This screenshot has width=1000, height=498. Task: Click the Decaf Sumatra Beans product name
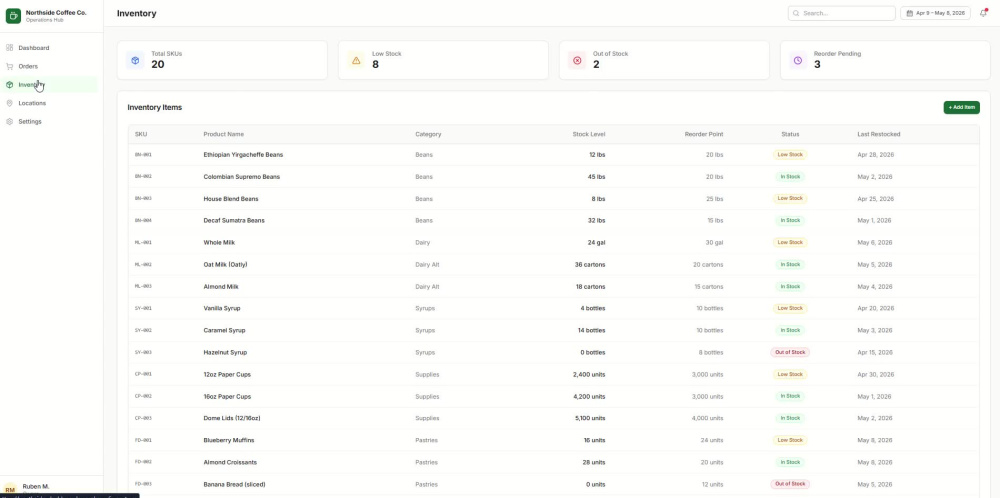[234, 221]
